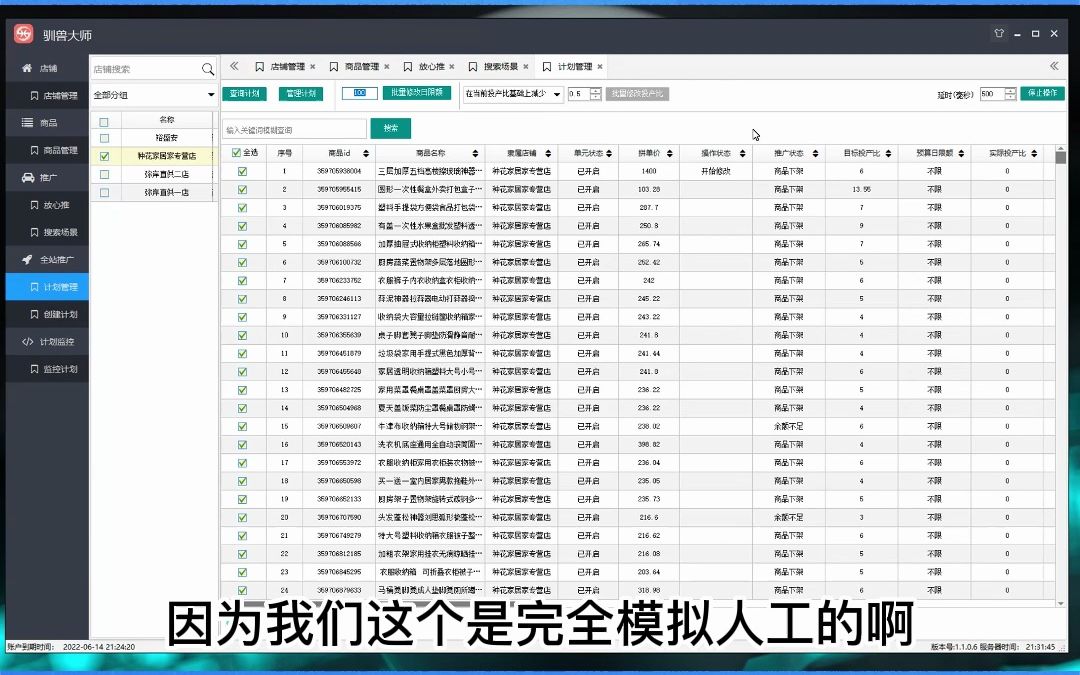The image size is (1080, 675).
Task: Sort by 拼单价 column arrows
Action: tap(669, 154)
